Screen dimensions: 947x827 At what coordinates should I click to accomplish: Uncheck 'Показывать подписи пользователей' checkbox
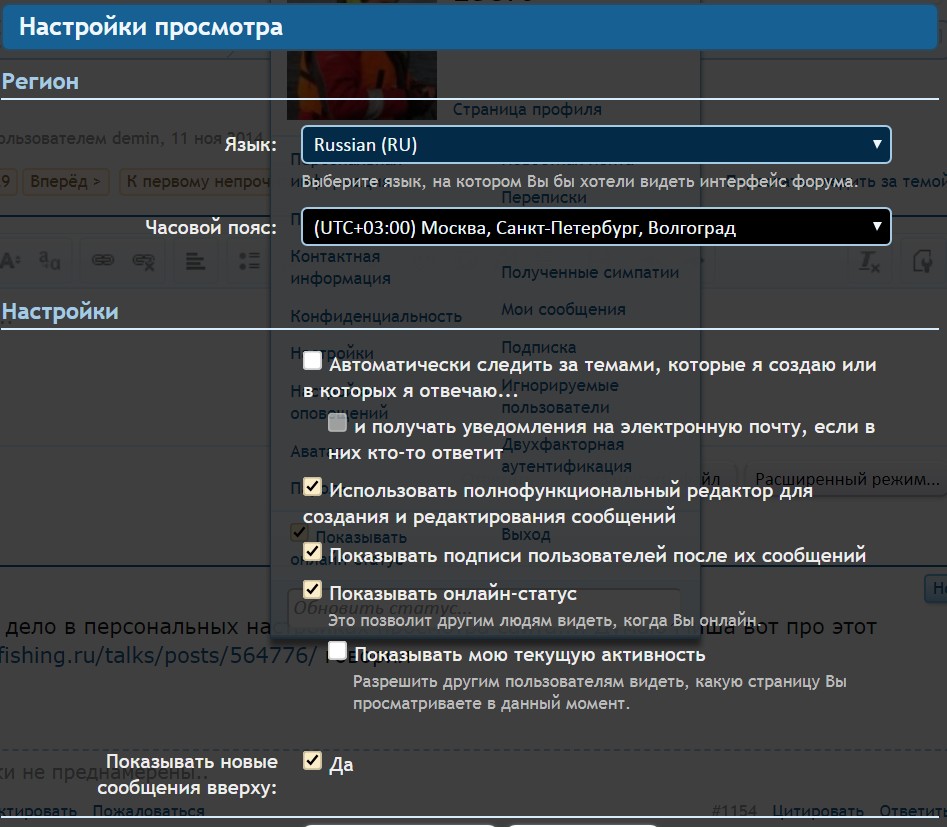313,551
